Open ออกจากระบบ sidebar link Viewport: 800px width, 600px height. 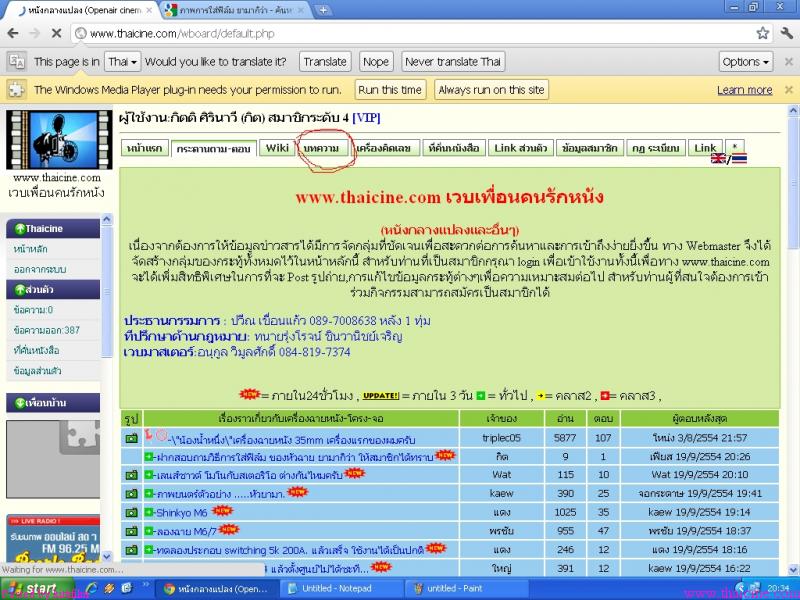(40, 269)
